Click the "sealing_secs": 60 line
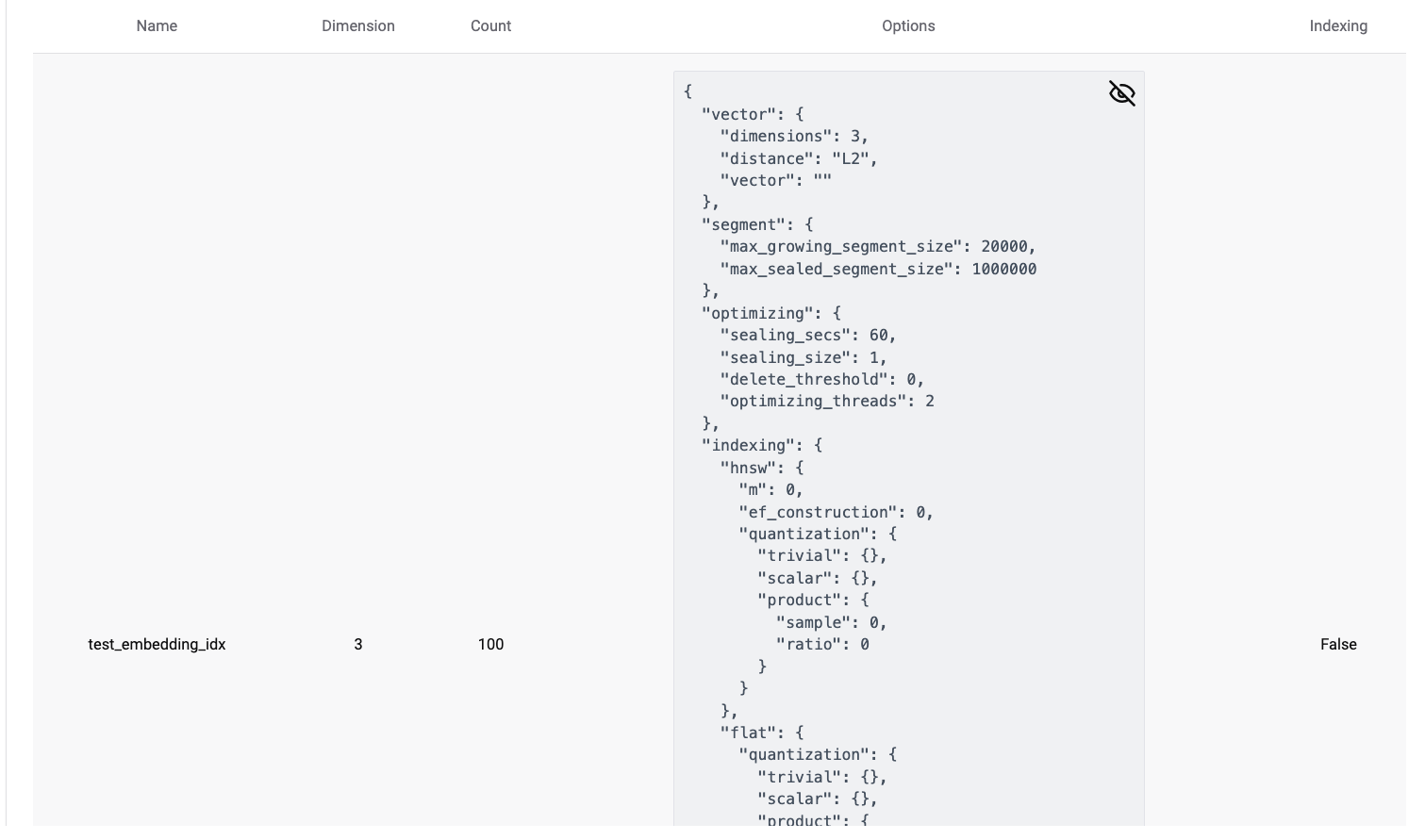The width and height of the screenshot is (1425, 840). pos(807,336)
